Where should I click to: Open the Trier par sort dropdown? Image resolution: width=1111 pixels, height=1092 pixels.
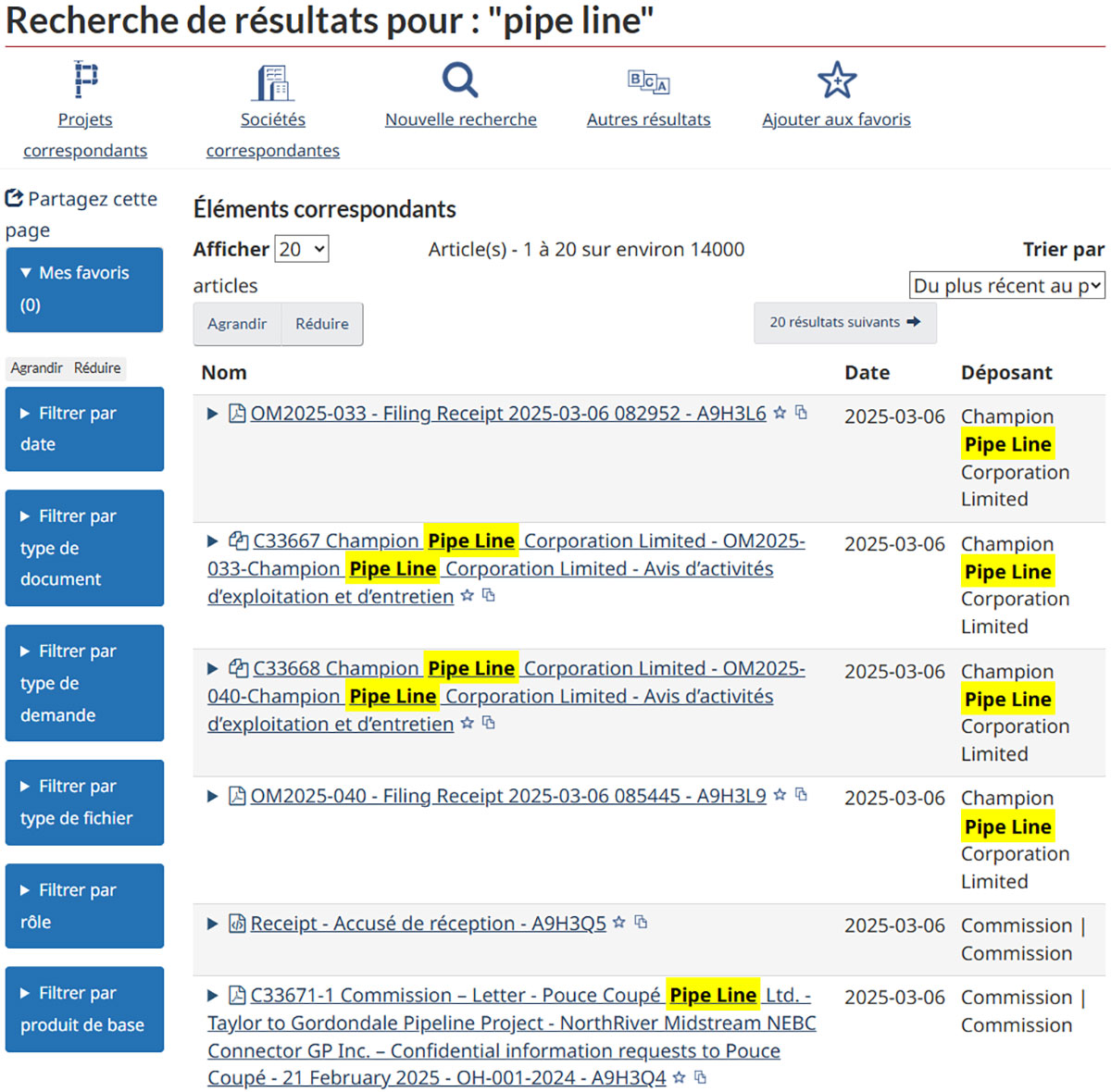1007,286
